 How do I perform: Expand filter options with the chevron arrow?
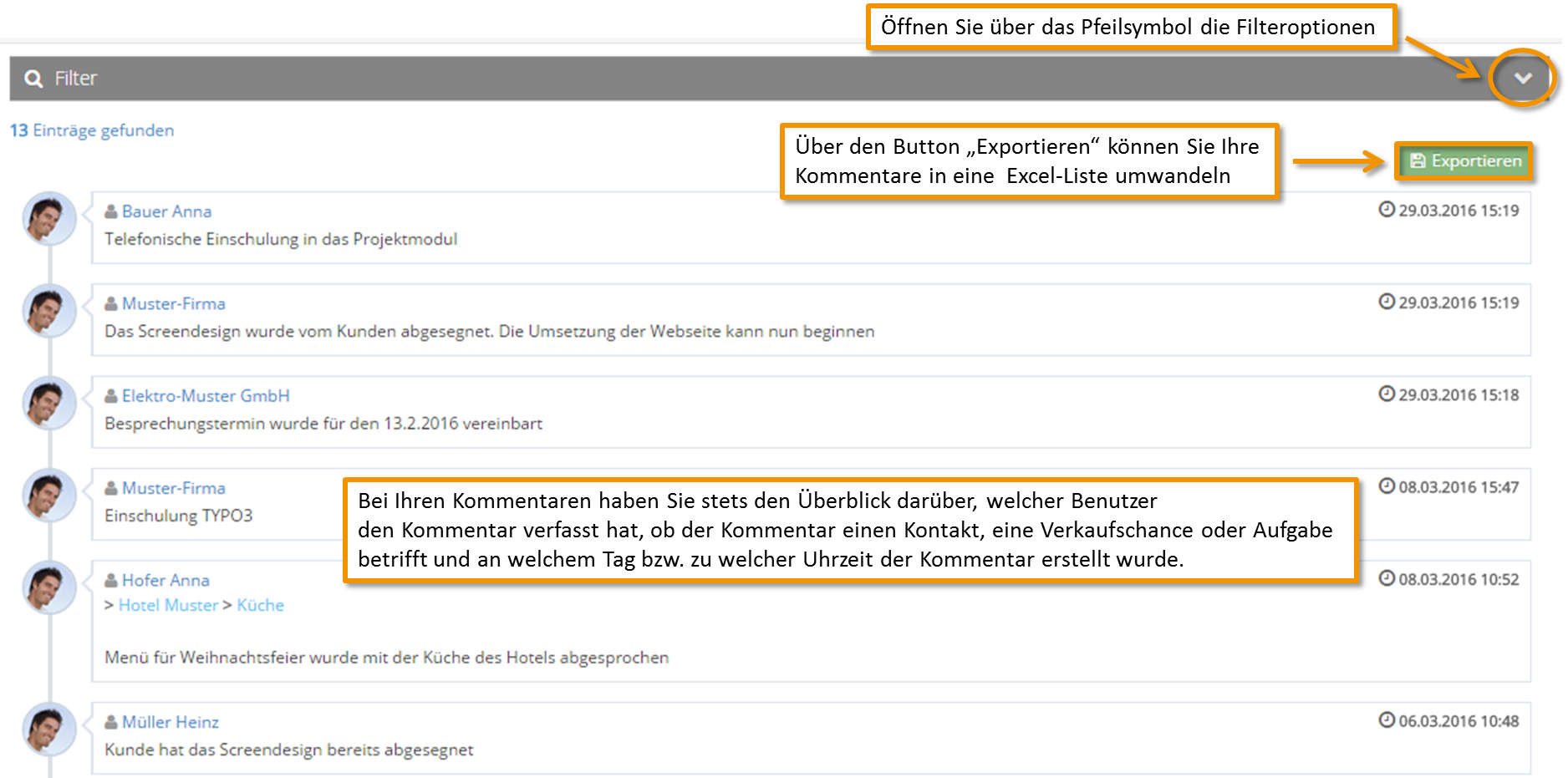1522,78
